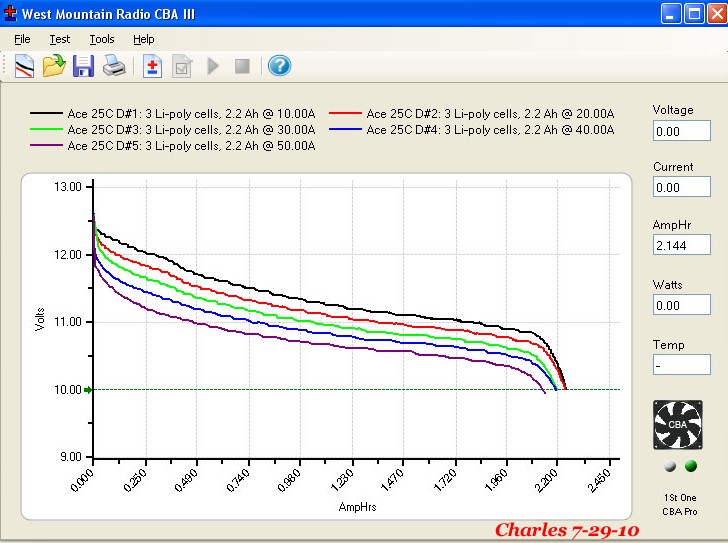This screenshot has width=728, height=543.
Task: Start a new battery test icon
Action: click(x=152, y=66)
